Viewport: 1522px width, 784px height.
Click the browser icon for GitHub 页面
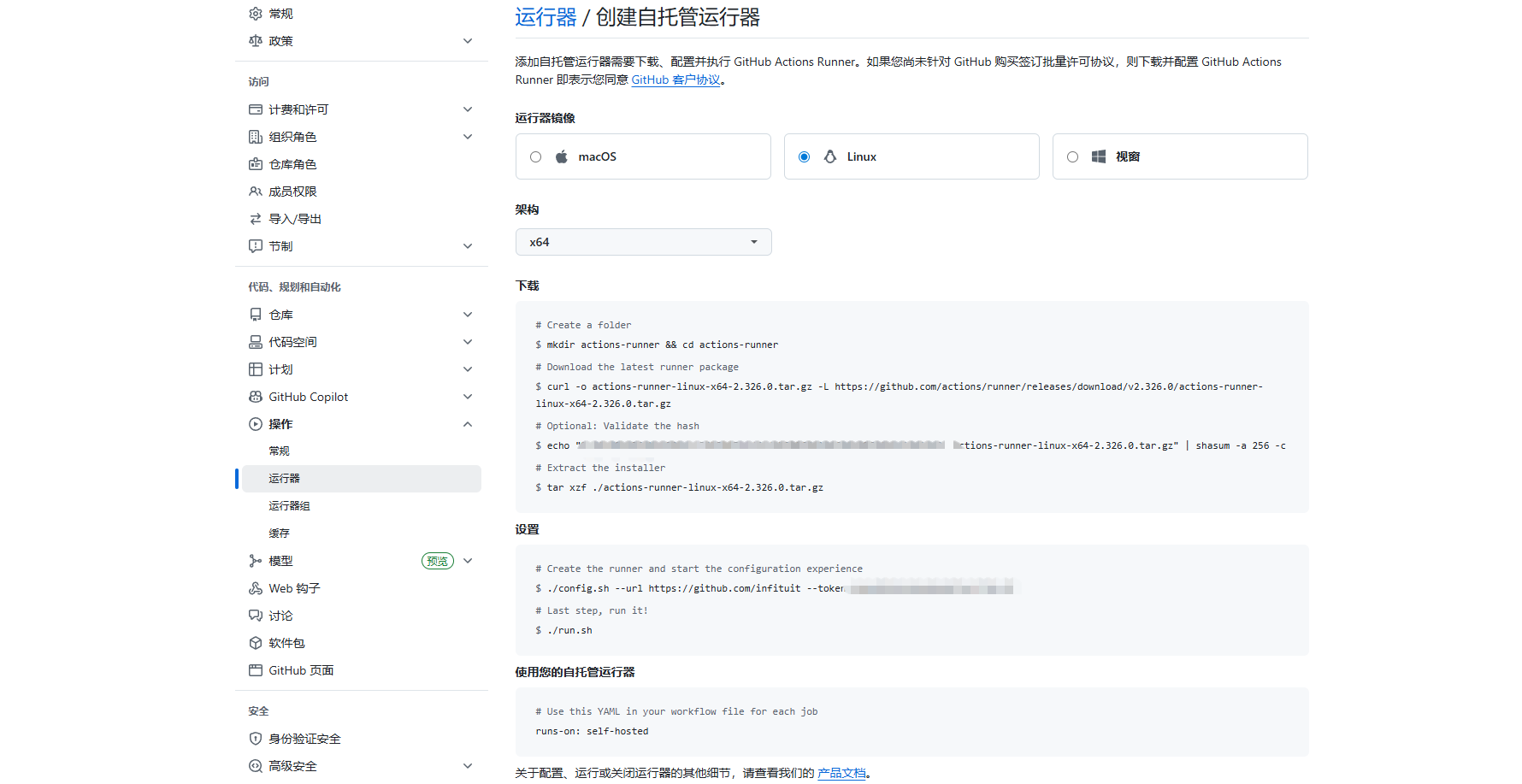pos(255,670)
